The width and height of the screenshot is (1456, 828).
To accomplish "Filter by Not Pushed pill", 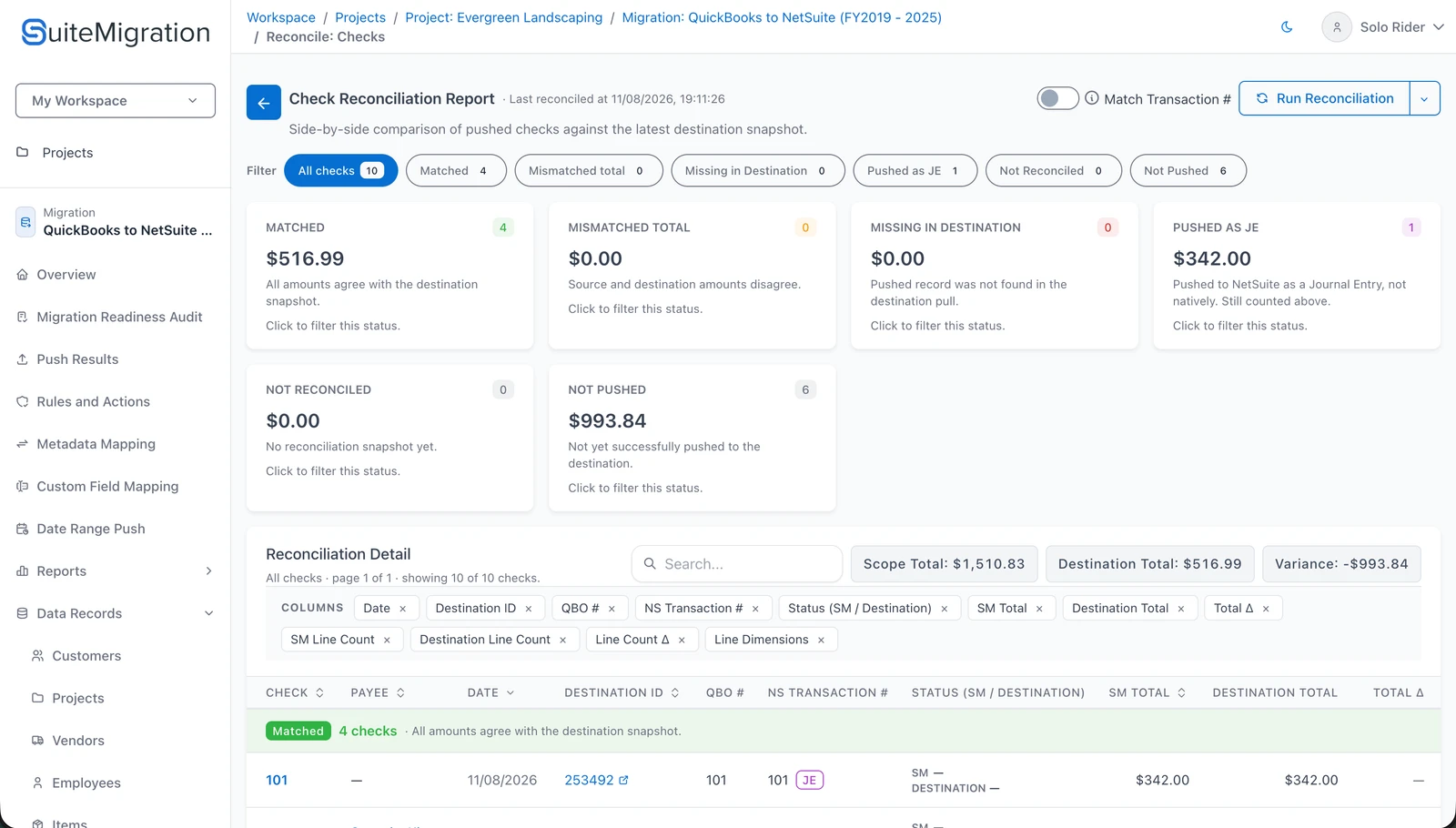I will coord(1188,170).
